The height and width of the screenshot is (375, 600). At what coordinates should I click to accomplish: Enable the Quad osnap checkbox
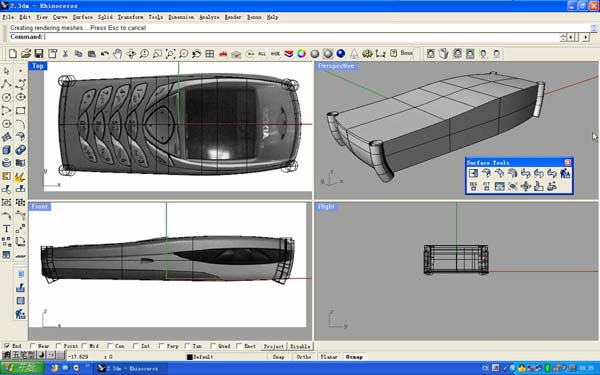pos(213,346)
